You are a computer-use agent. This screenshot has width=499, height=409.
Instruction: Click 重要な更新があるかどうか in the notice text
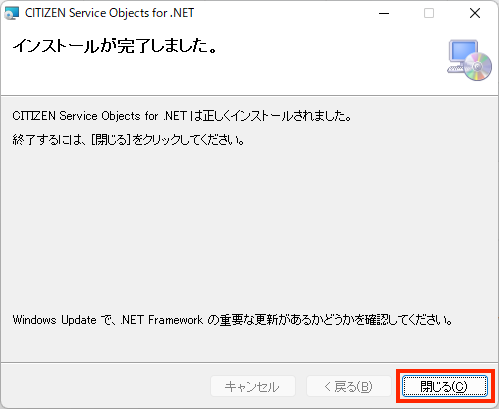point(288,320)
